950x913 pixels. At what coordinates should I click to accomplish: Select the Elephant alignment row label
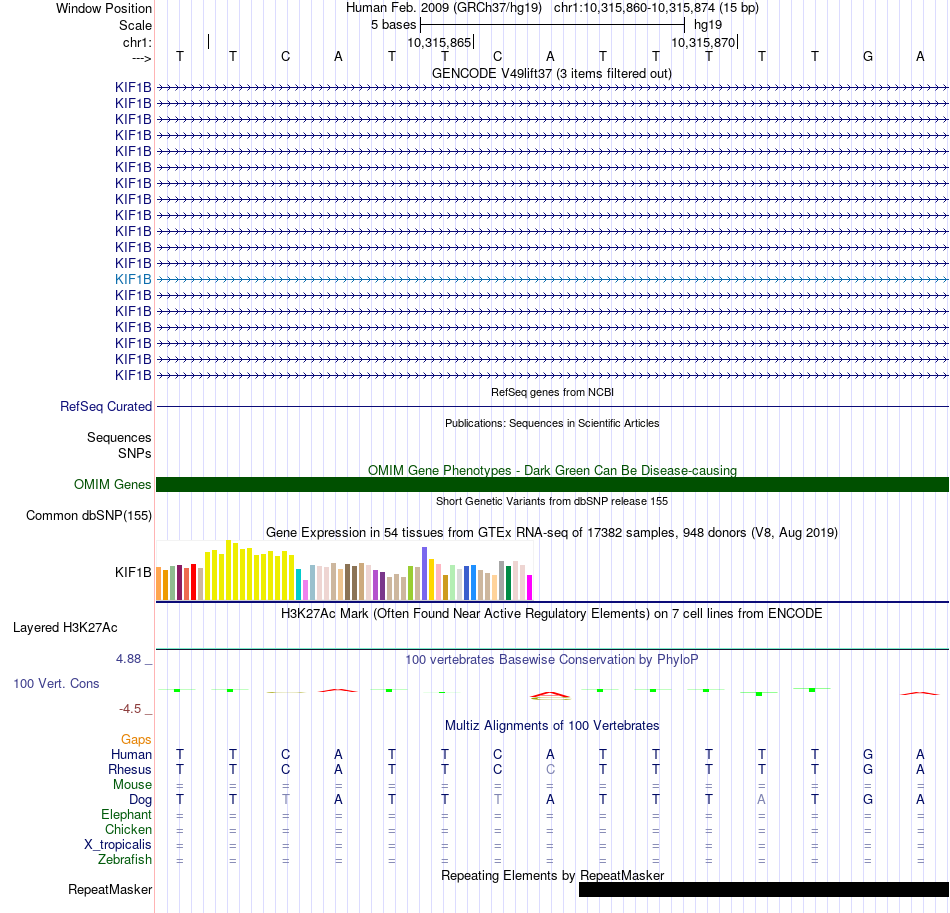click(126, 814)
